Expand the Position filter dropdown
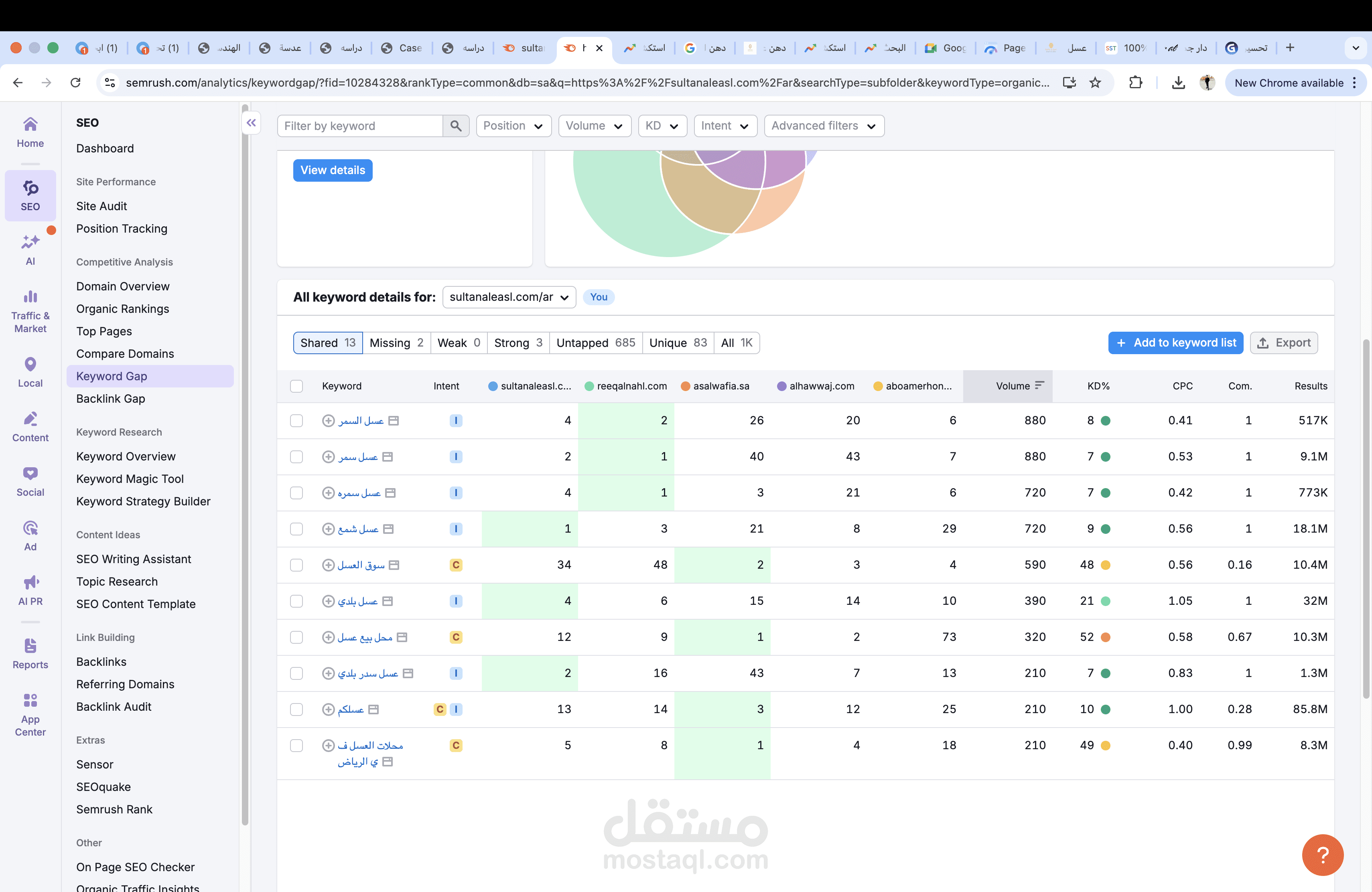This screenshot has height=892, width=1372. coord(513,126)
